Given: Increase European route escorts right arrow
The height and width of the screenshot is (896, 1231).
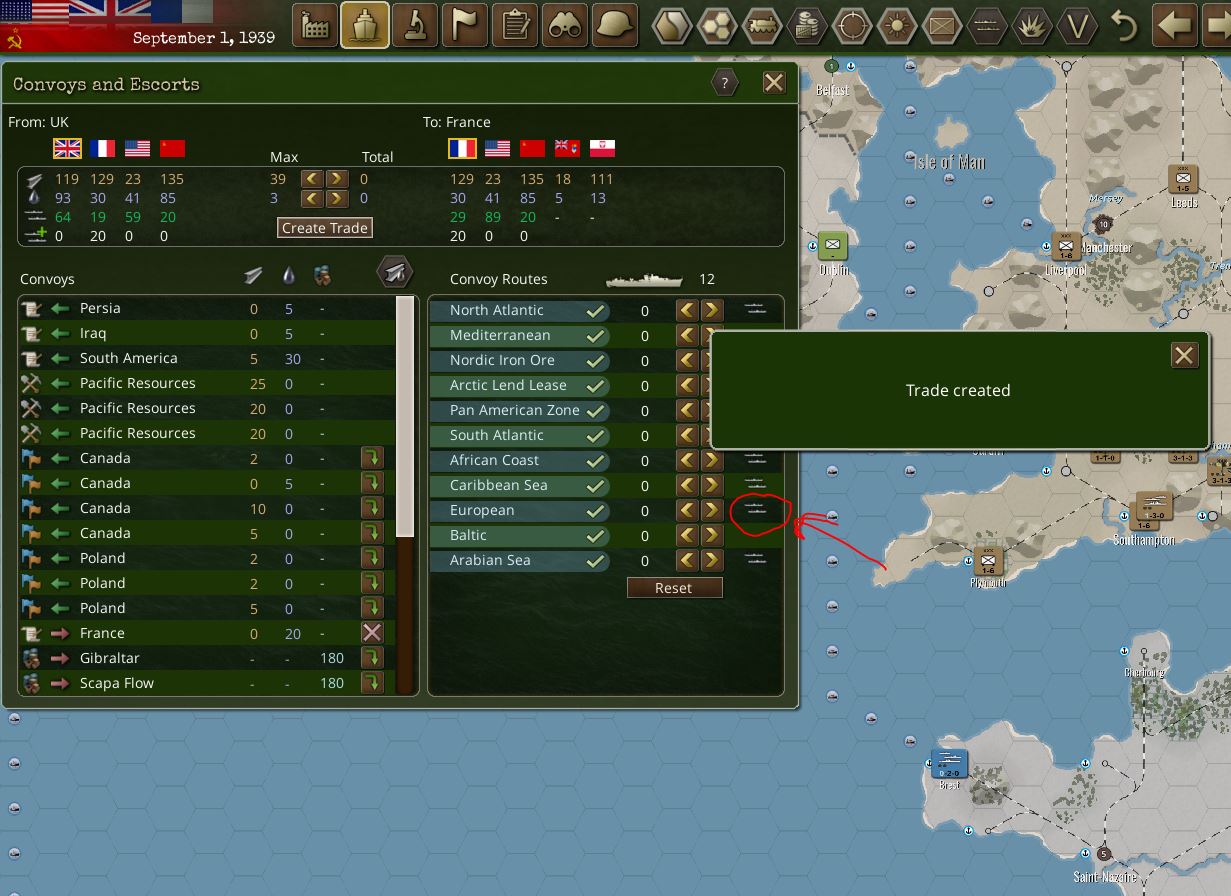Looking at the screenshot, I should (x=711, y=510).
